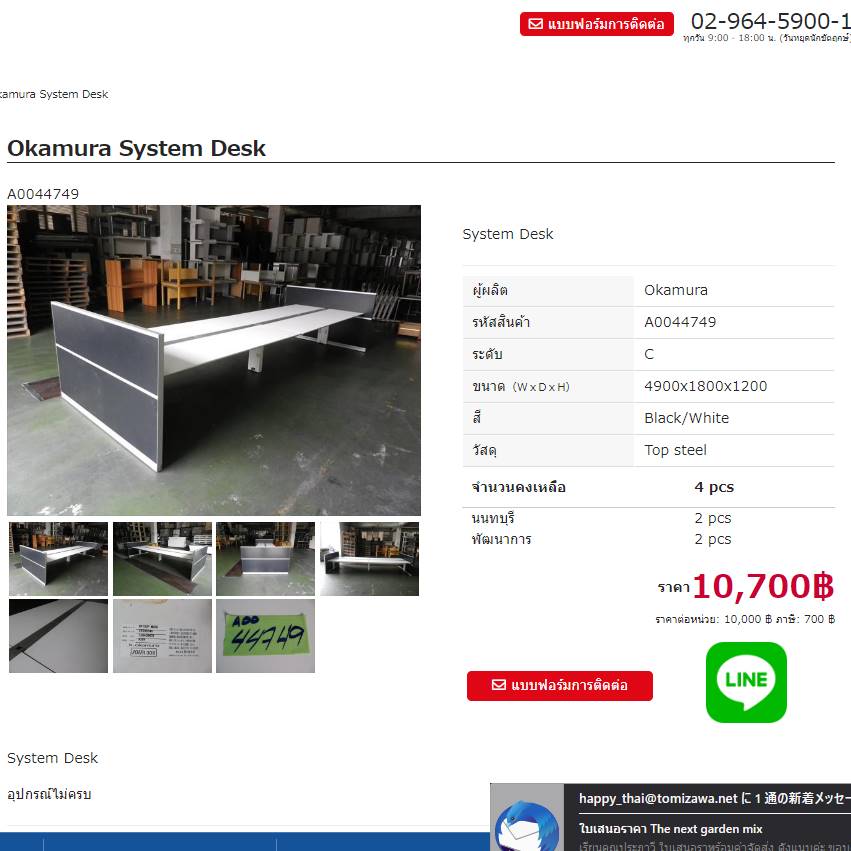Click the นนทบุรี branch stock row
The height and width of the screenshot is (851, 851).
(649, 518)
